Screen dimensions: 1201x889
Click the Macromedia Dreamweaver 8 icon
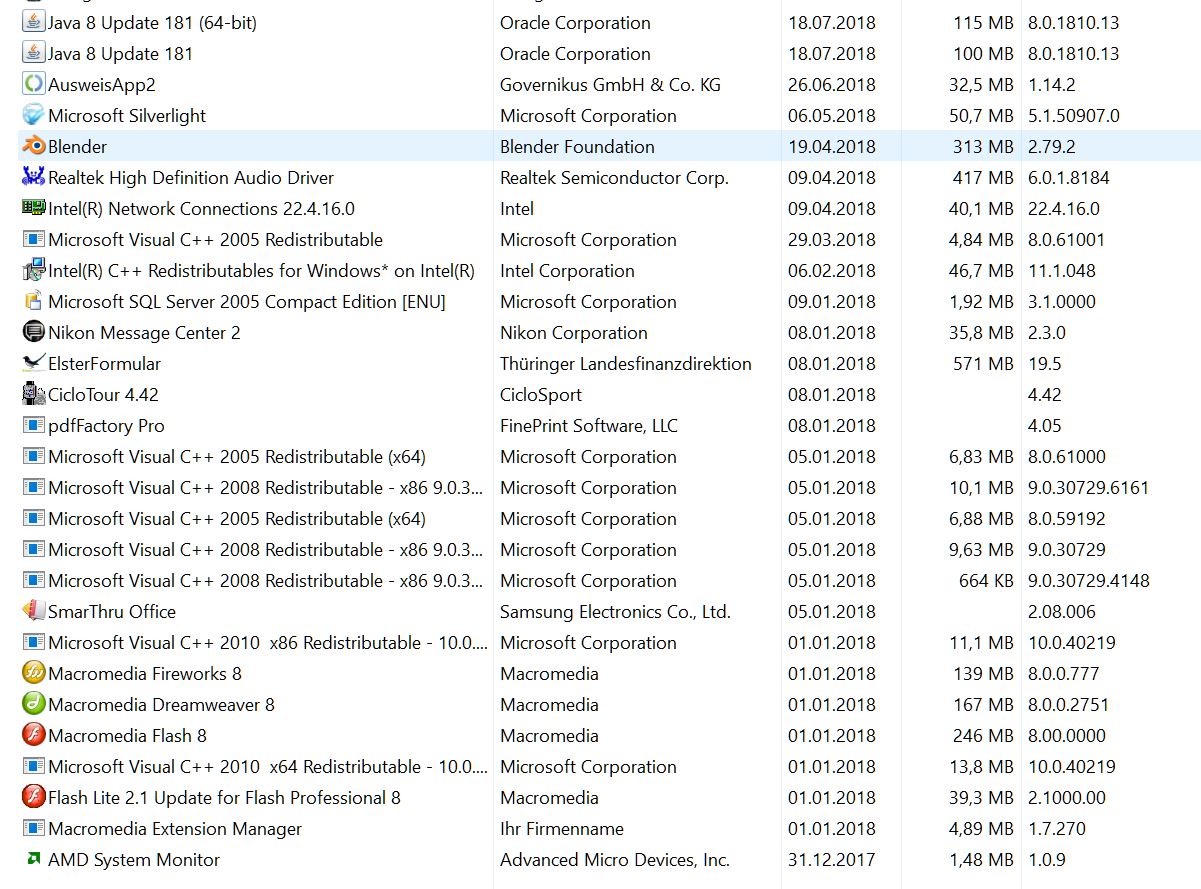tap(33, 704)
